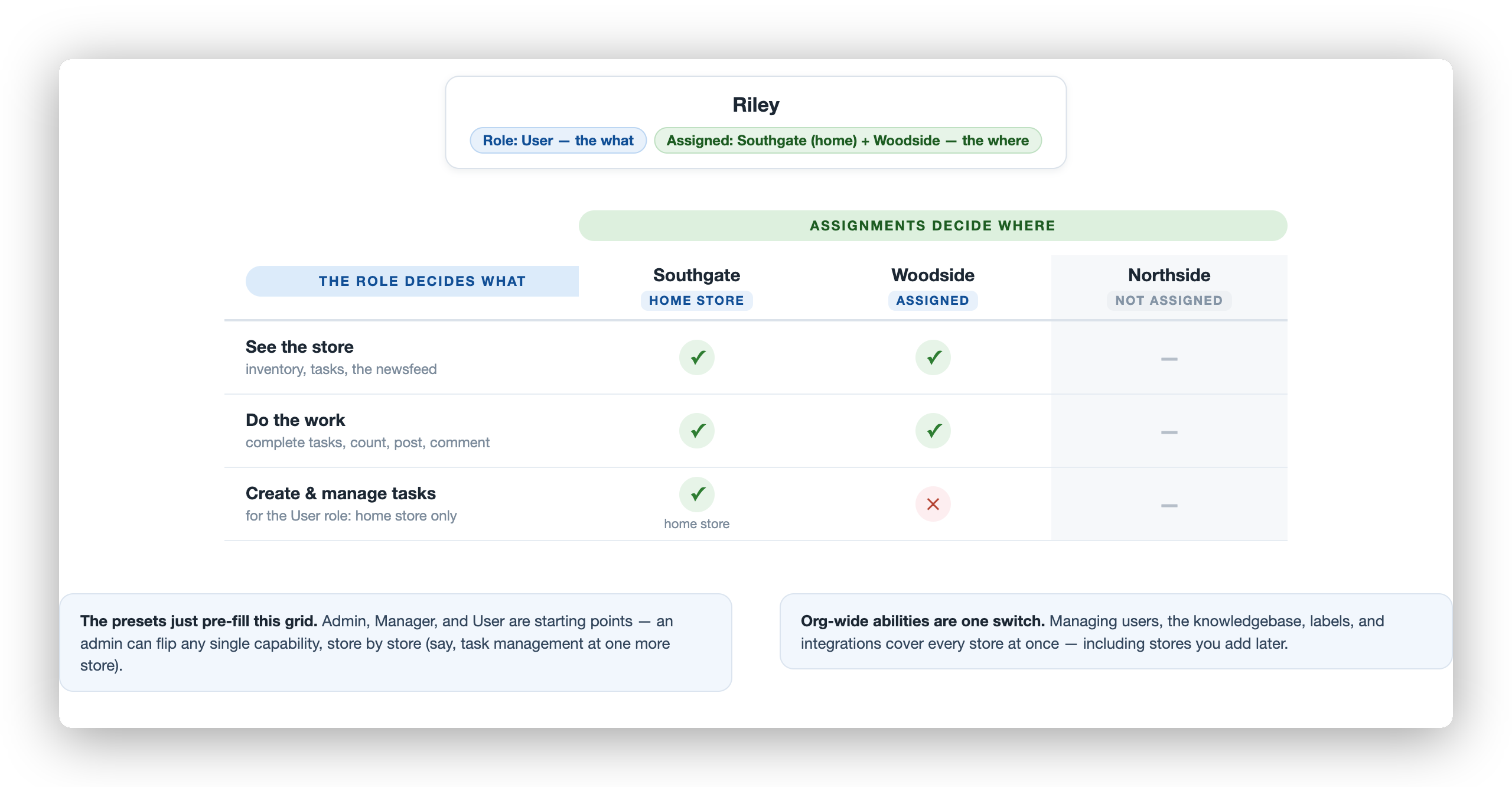Click Northside Do the work dash
This screenshot has height=787, width=1512.
[x=1169, y=432]
